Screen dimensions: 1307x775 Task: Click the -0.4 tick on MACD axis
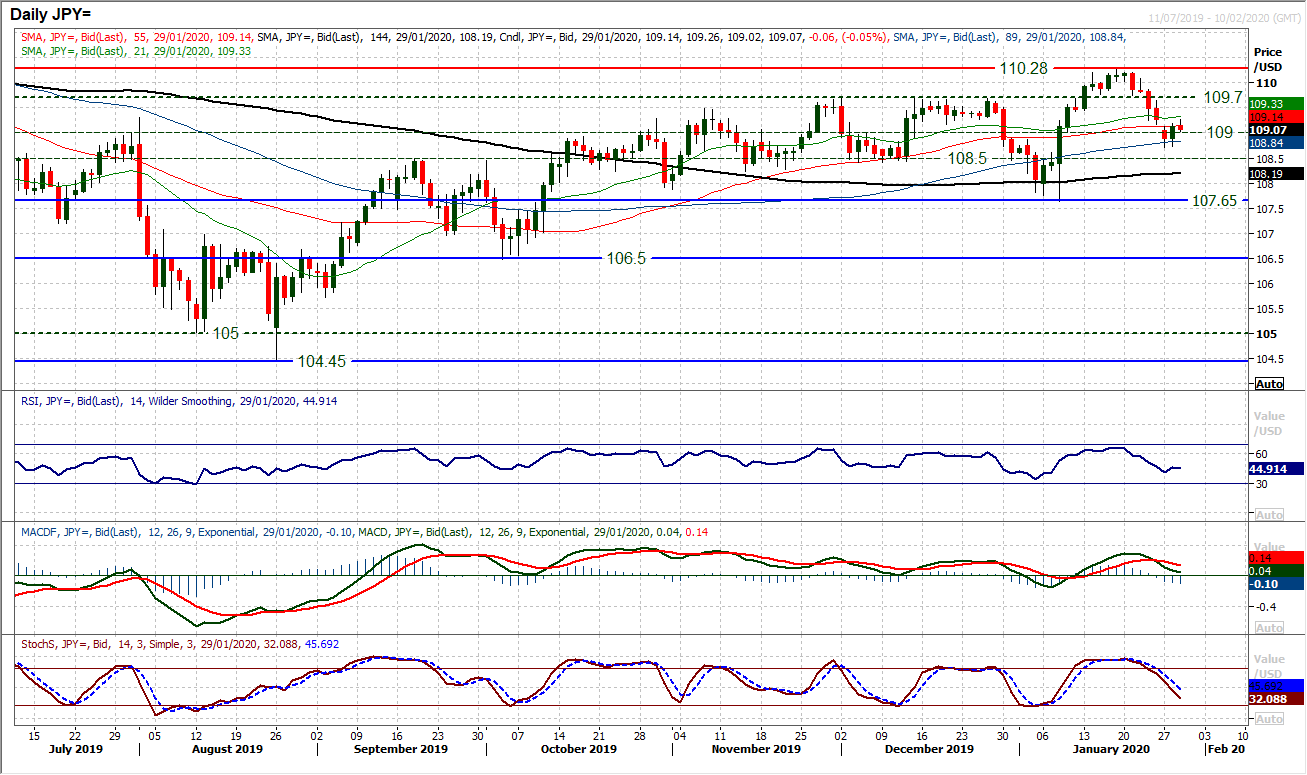pyautogui.click(x=1264, y=607)
